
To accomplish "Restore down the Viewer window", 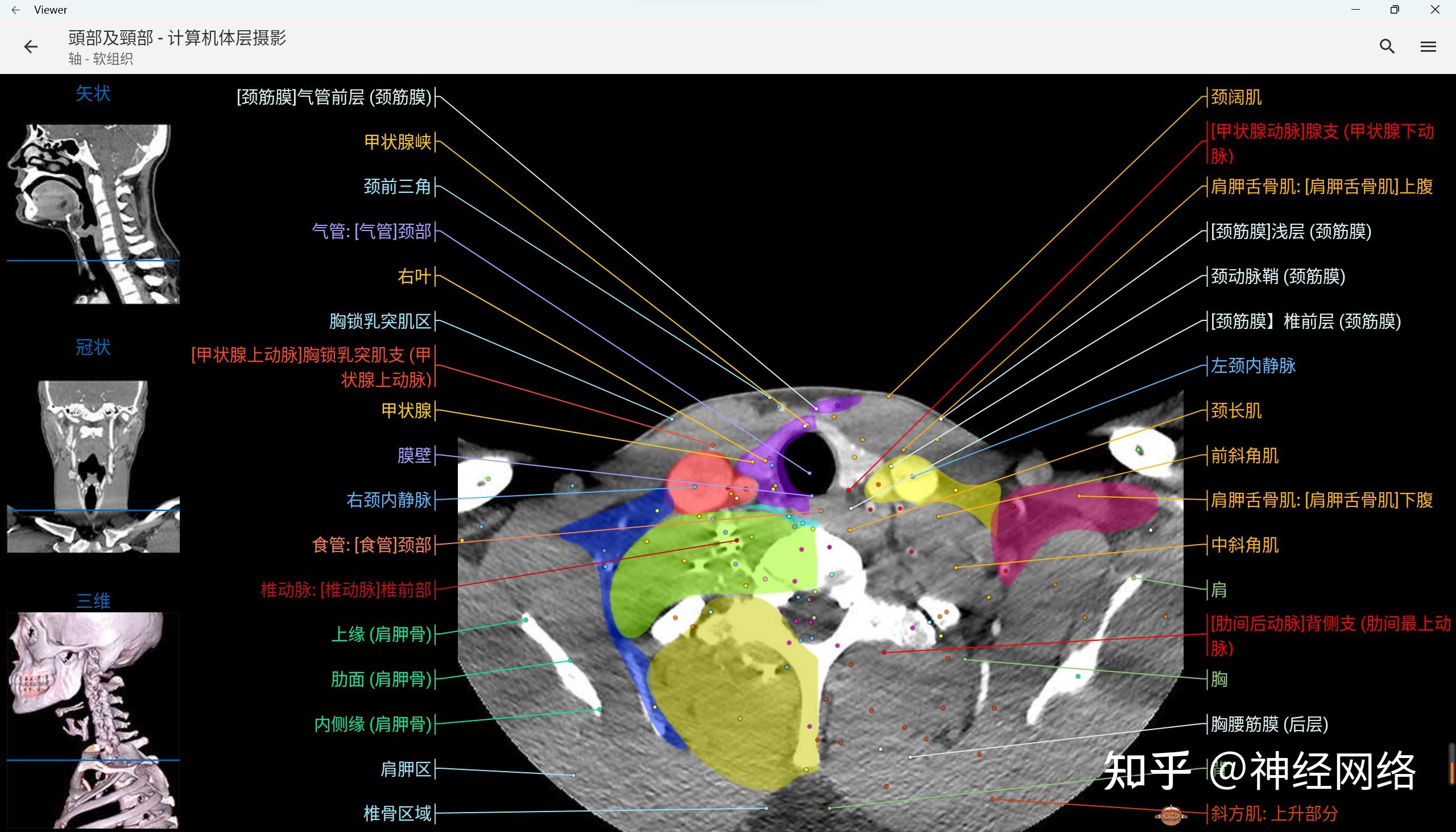I will point(1395,10).
